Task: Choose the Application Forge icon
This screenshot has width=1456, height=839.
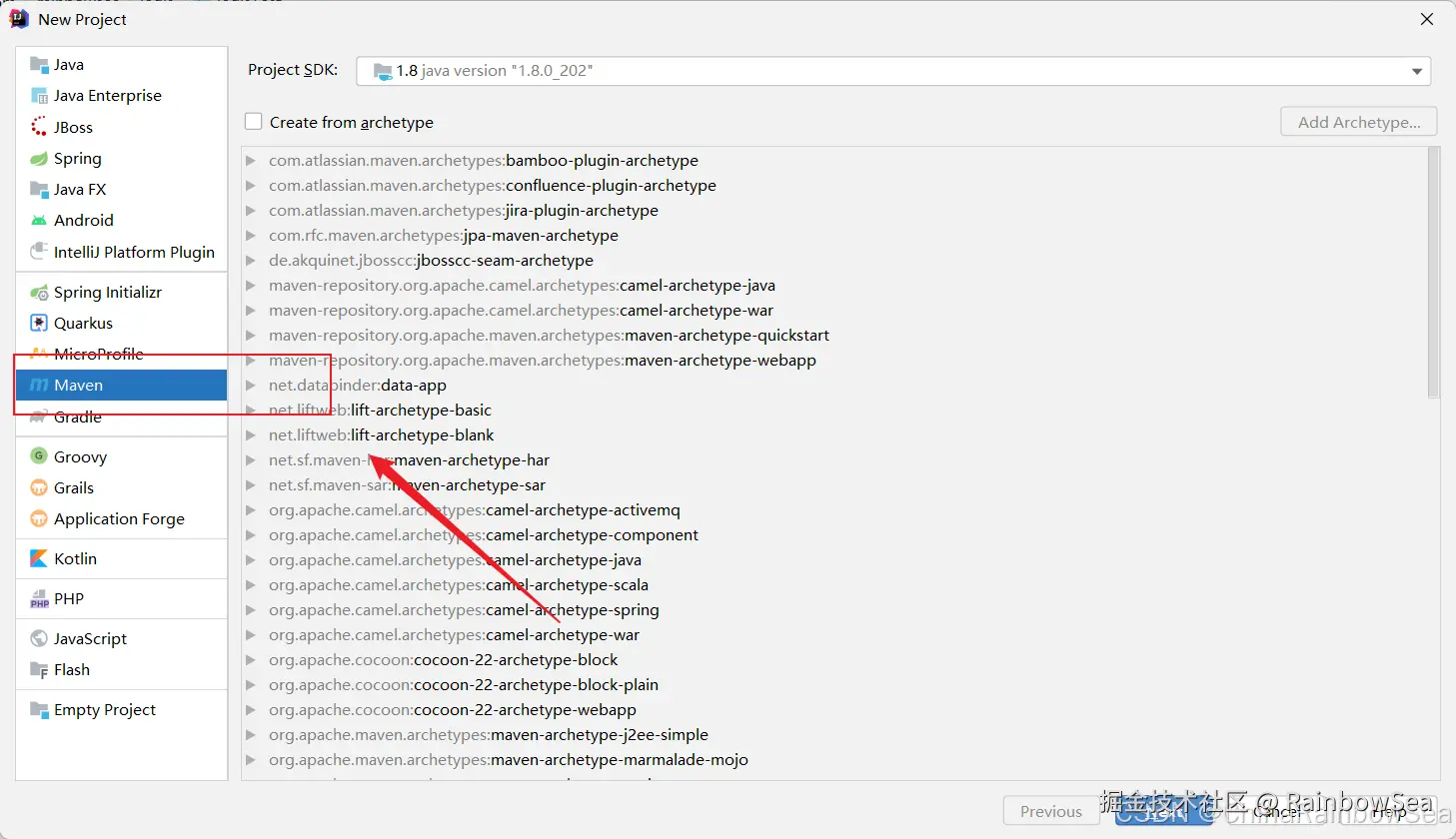Action: (x=39, y=518)
